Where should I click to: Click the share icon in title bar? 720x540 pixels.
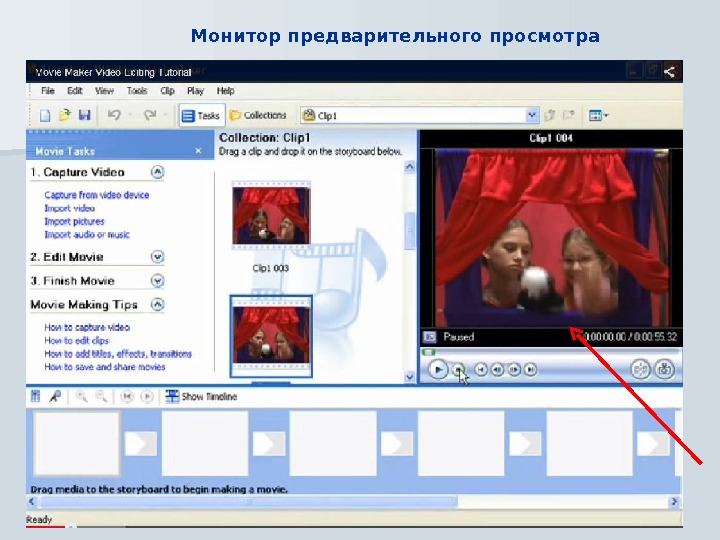coord(669,72)
